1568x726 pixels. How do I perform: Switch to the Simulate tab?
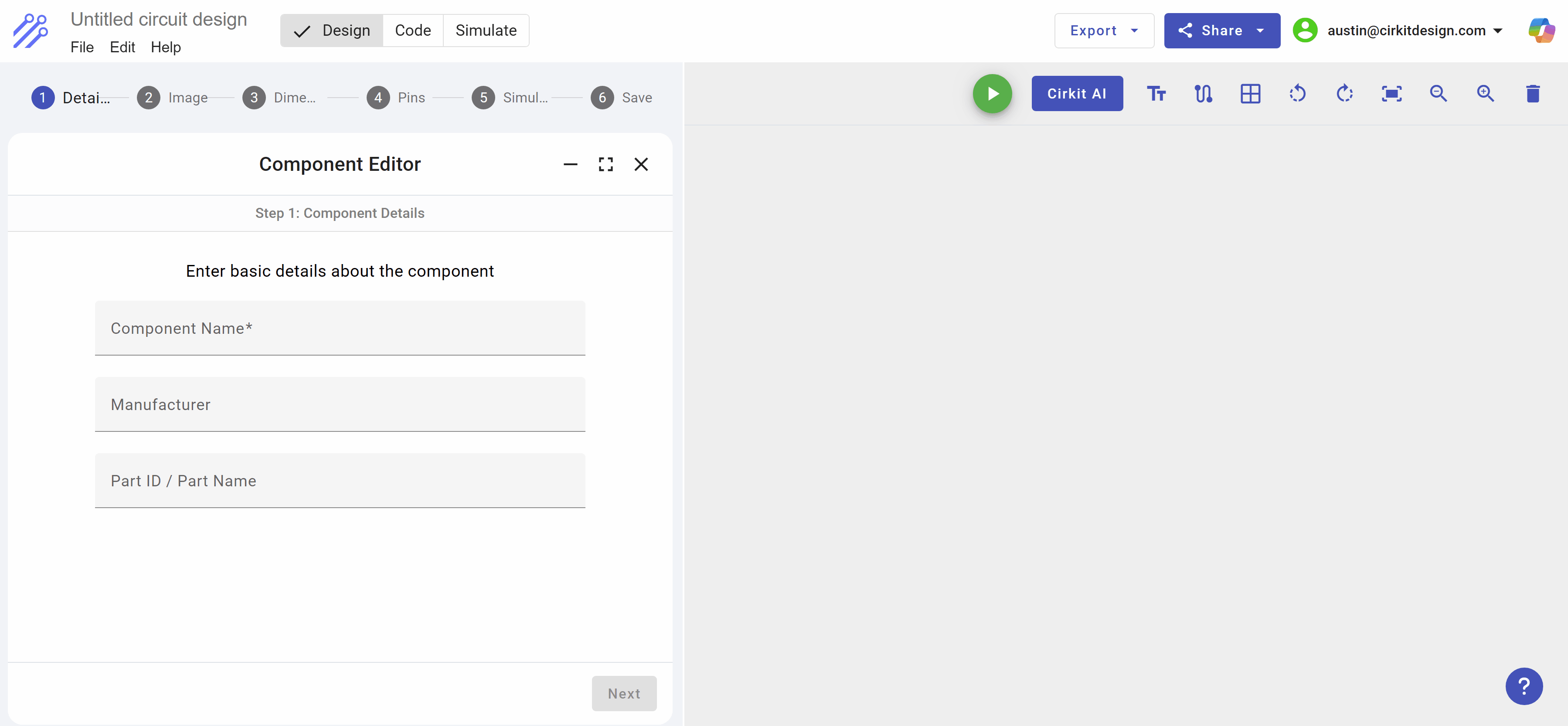[x=486, y=31]
